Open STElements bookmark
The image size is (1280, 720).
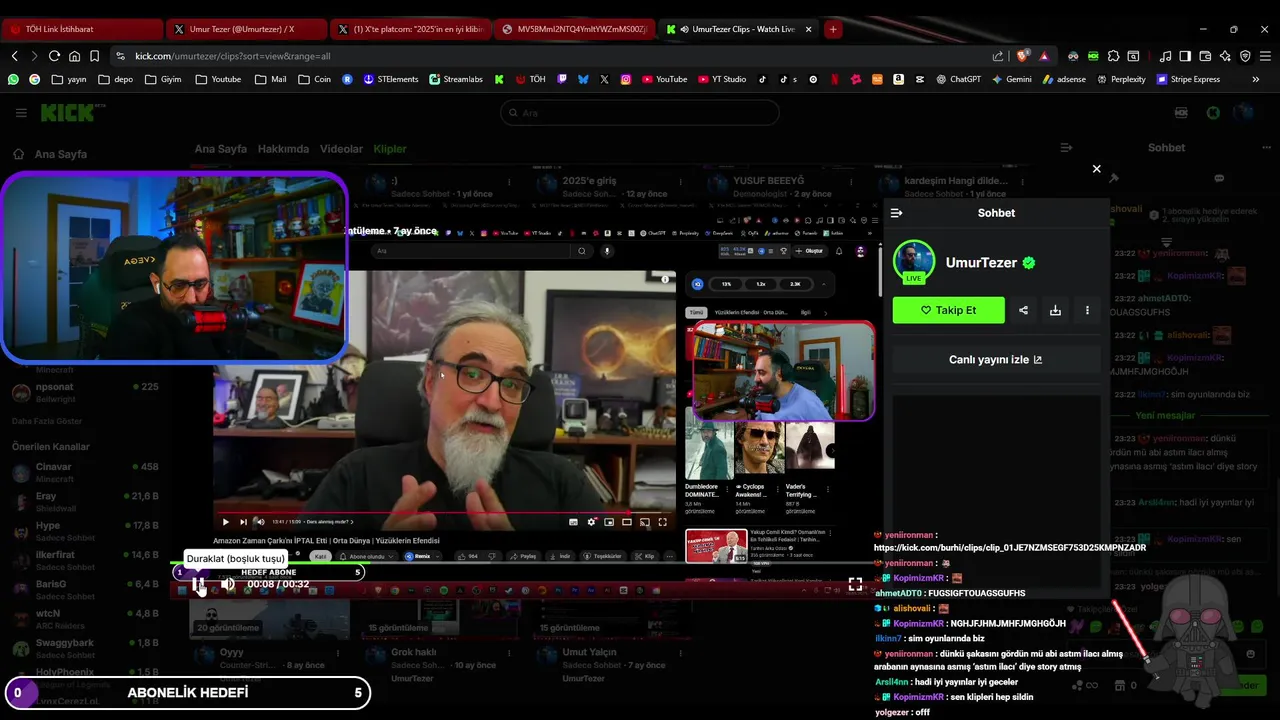[391, 79]
